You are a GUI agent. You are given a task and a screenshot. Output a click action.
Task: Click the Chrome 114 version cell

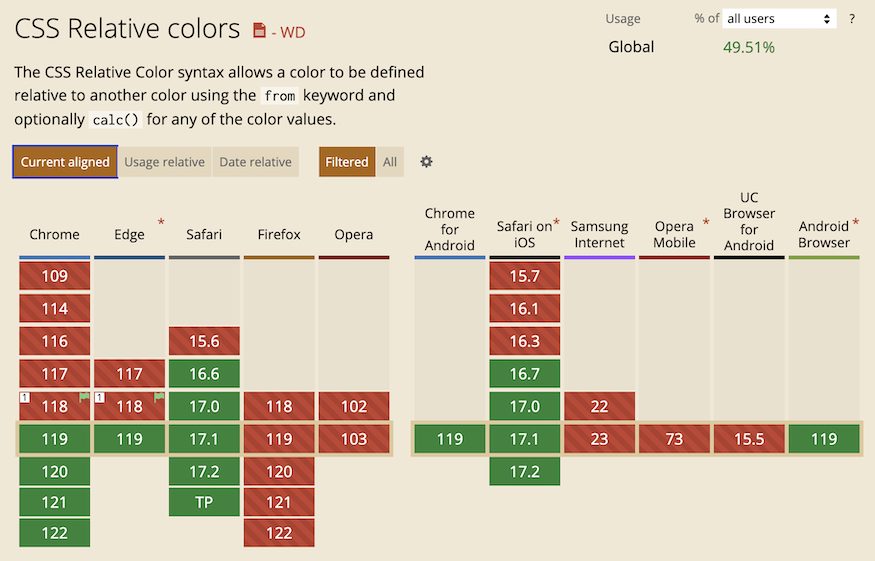(55, 309)
